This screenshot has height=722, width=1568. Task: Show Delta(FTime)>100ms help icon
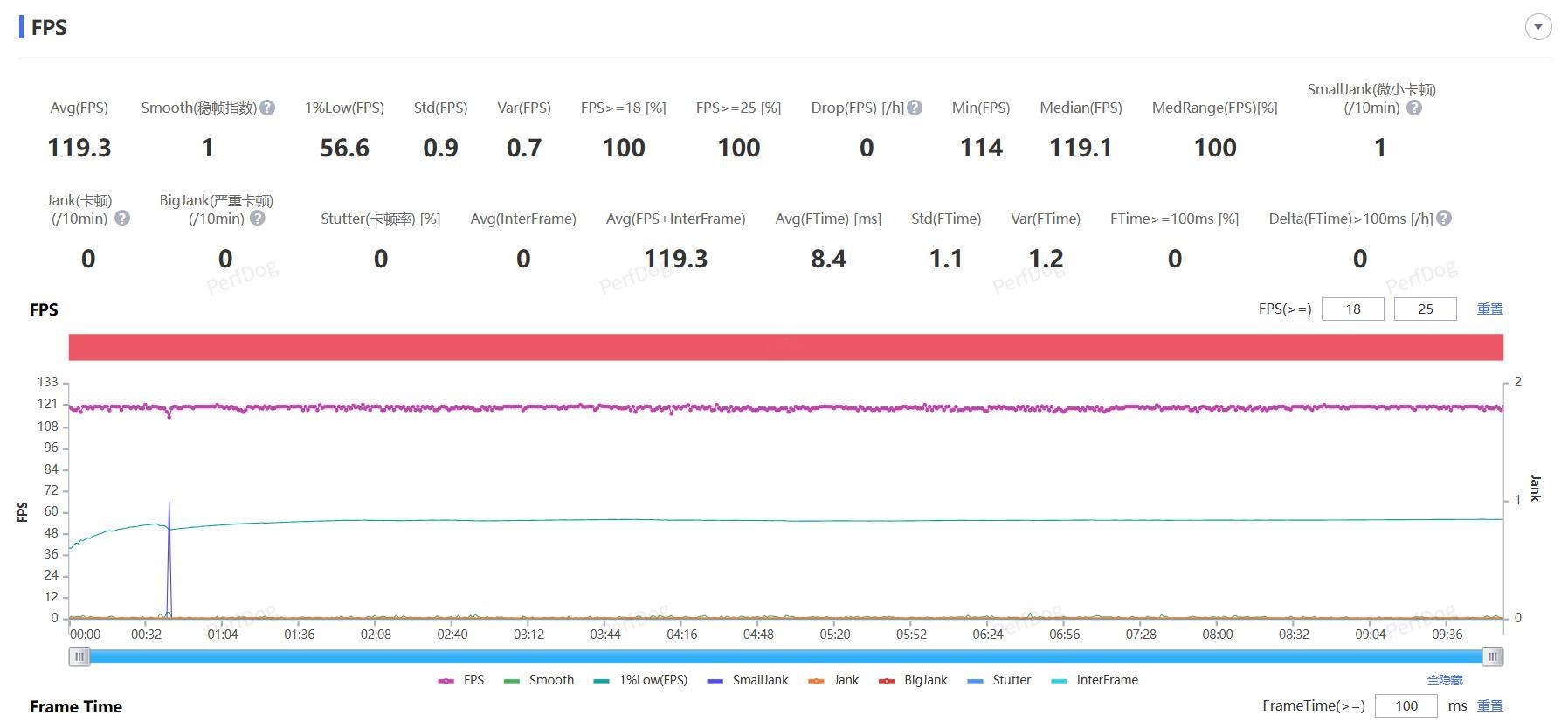(x=1444, y=218)
